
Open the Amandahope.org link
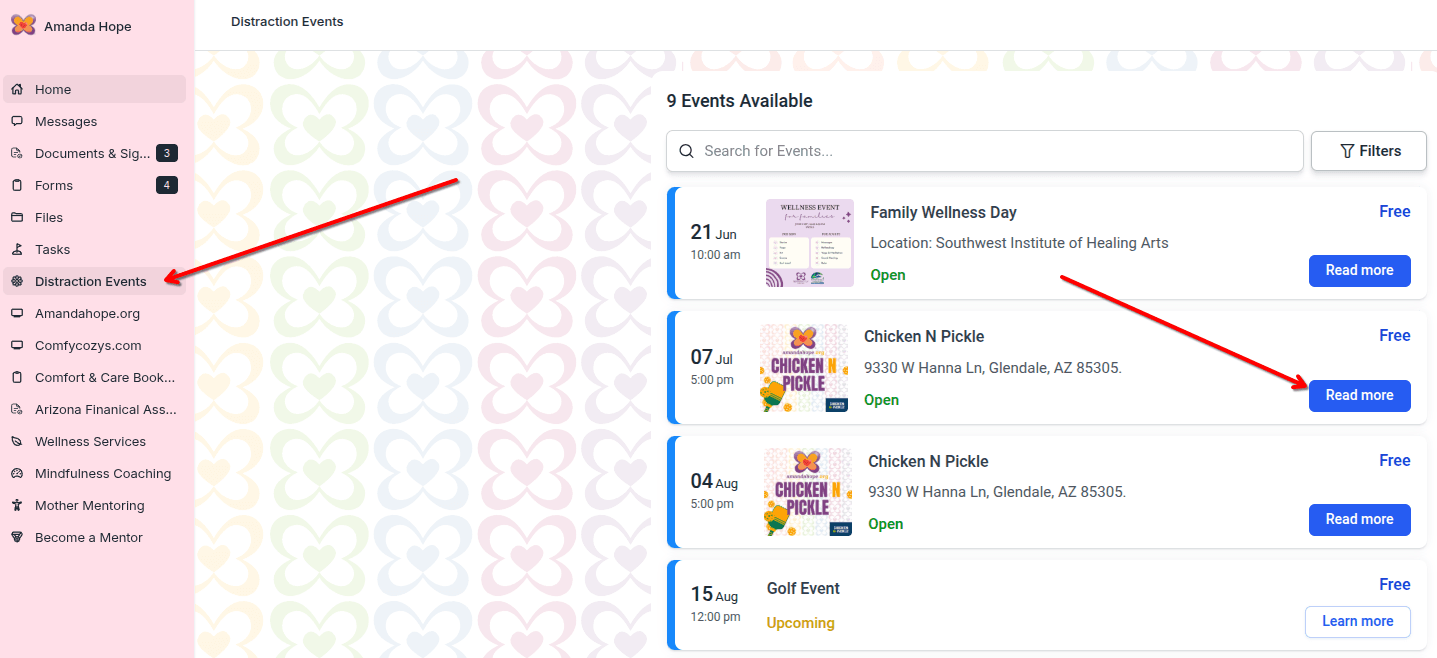click(87, 313)
